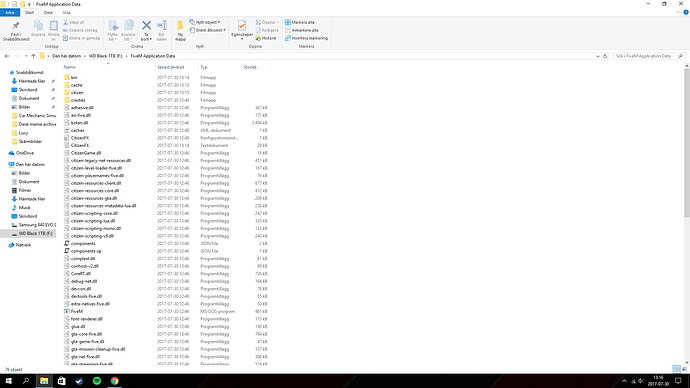Select FiveM application file icon
The width and height of the screenshot is (690, 388).
click(67, 311)
